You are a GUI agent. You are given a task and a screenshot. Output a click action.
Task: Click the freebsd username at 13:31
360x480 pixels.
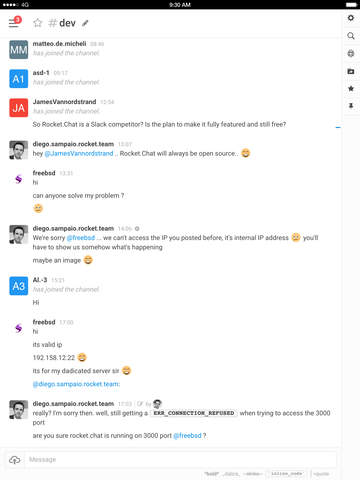point(44,173)
